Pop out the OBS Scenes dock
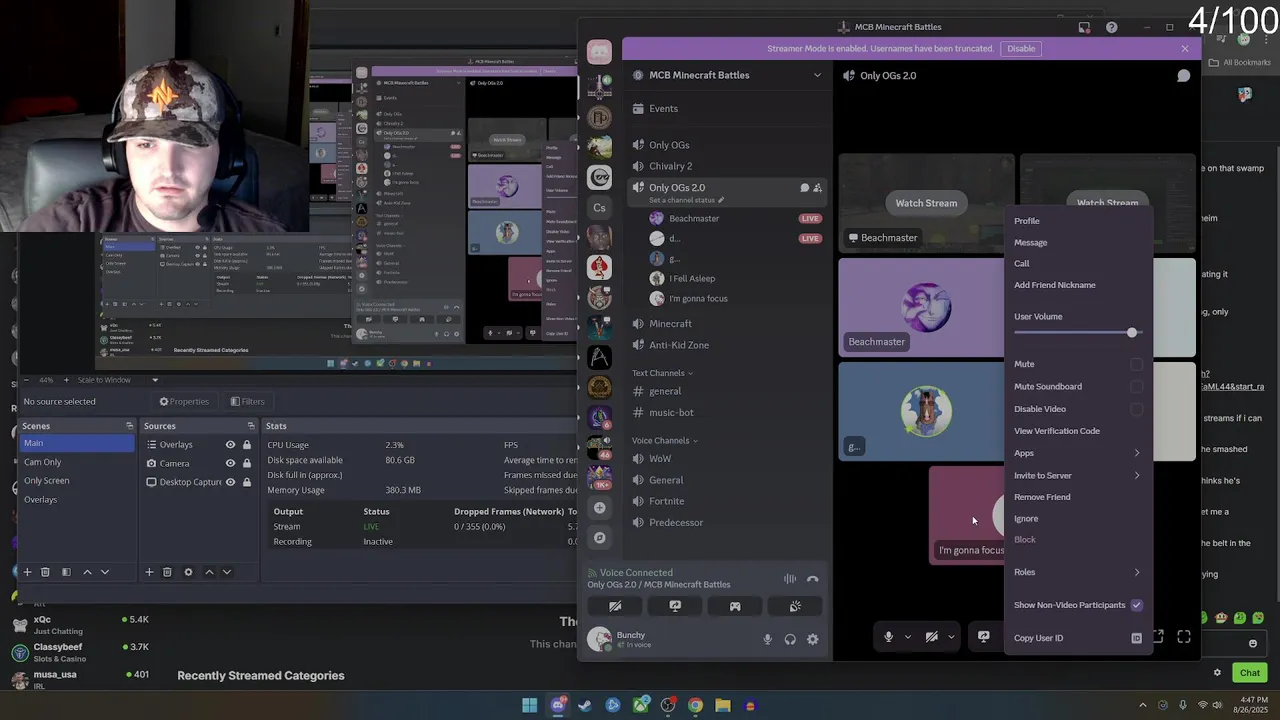1280x720 pixels. (129, 426)
